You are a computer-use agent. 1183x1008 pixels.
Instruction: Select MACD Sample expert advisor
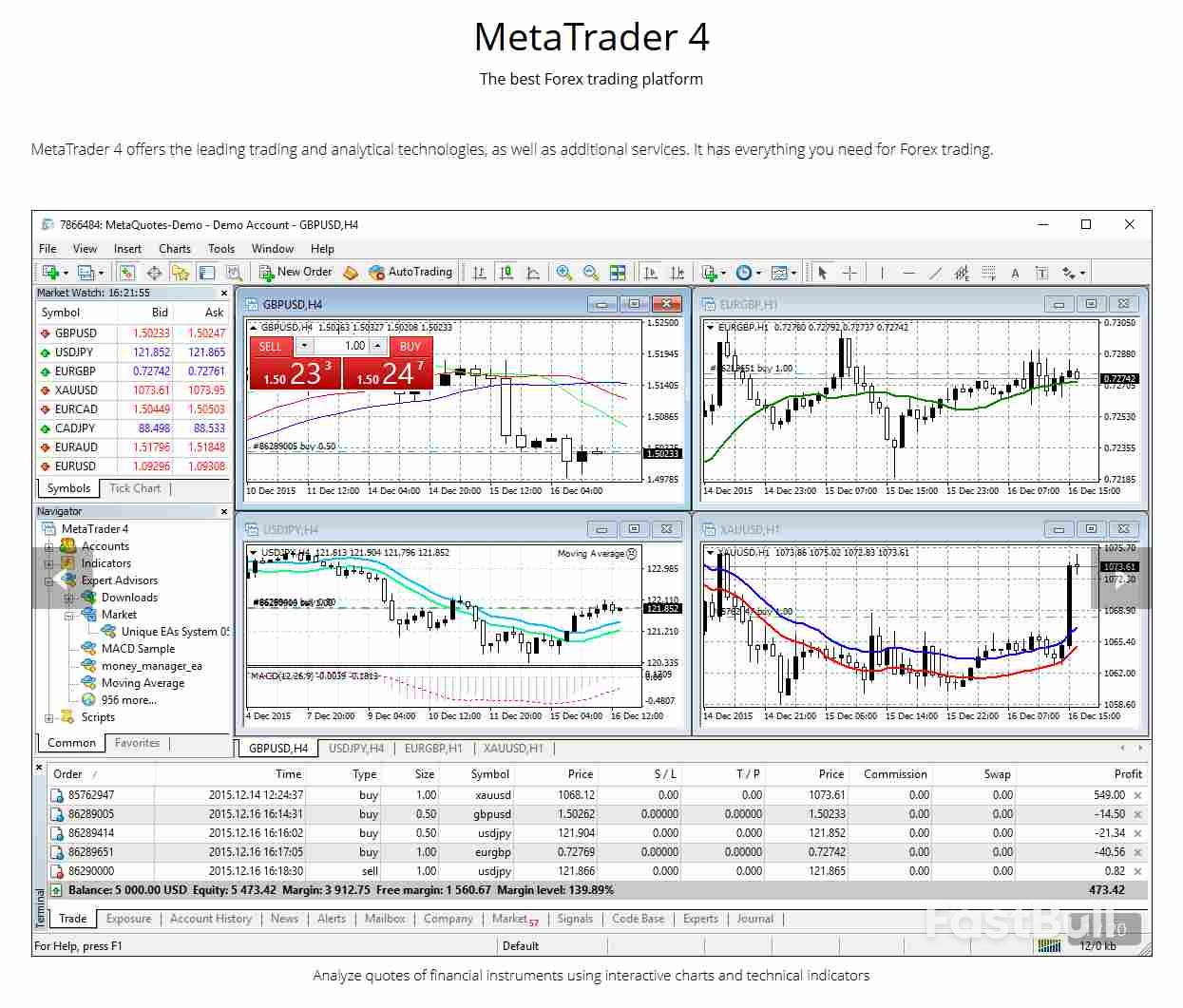[138, 649]
